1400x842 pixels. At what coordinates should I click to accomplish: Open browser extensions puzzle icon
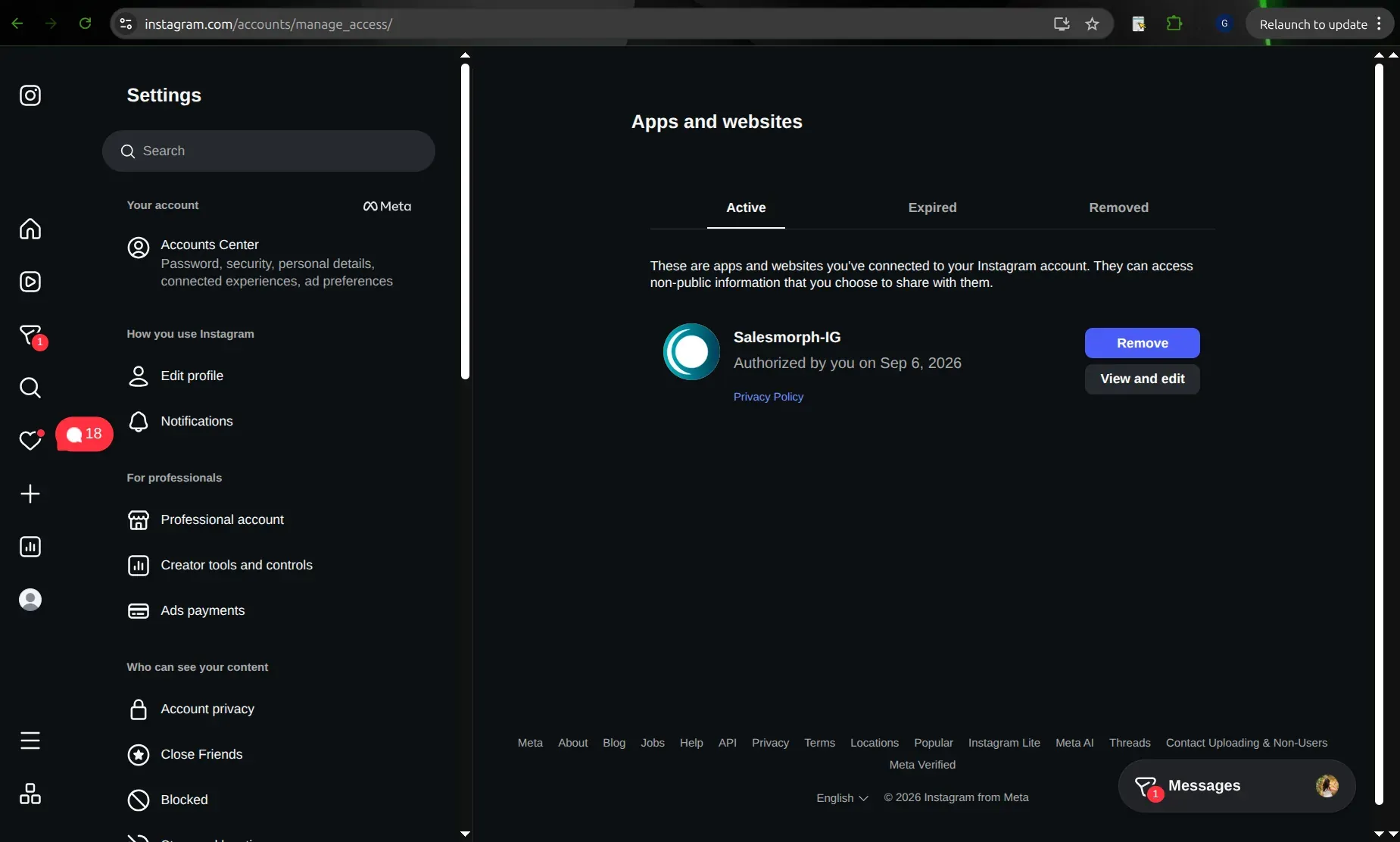click(x=1174, y=23)
